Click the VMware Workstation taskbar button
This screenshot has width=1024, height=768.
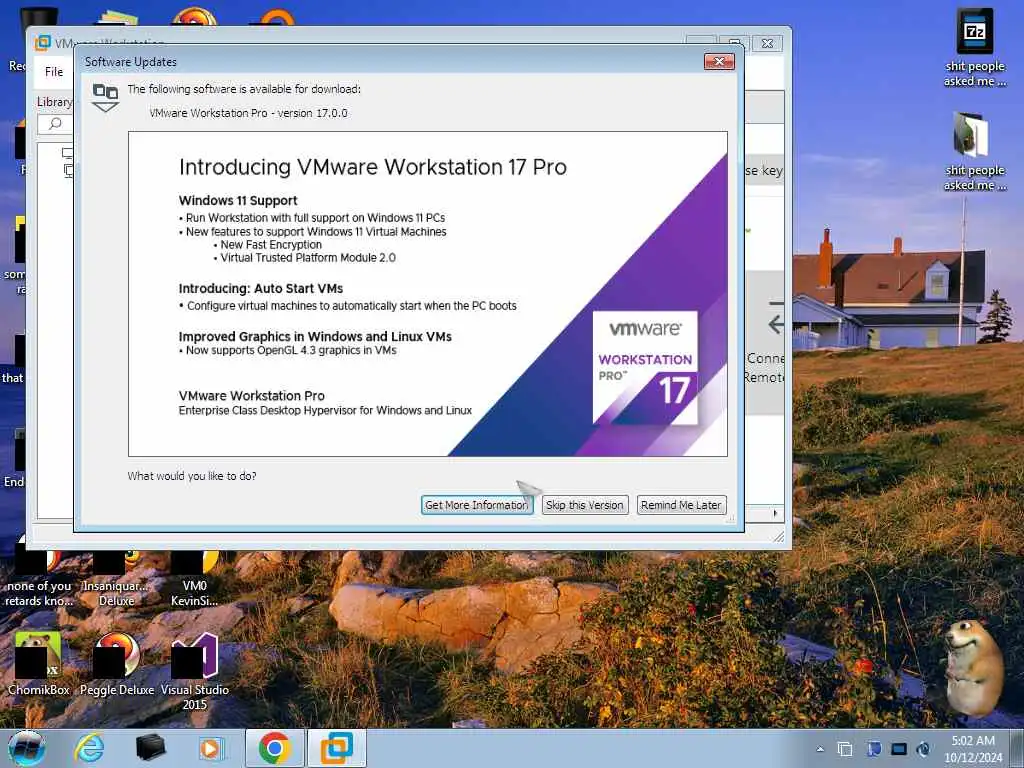(336, 748)
